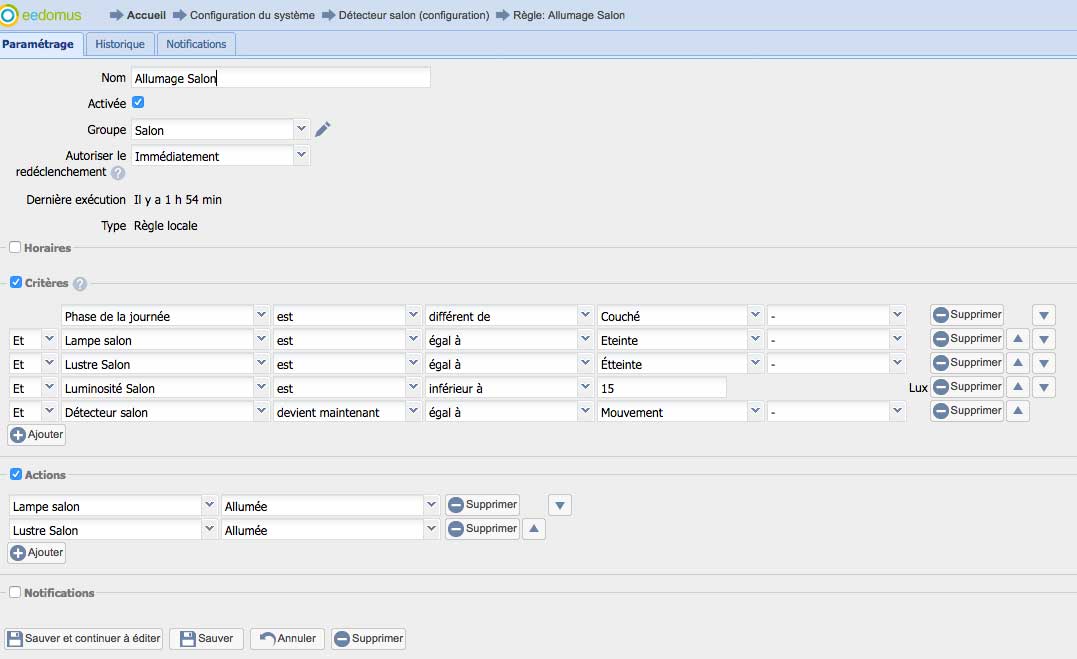The width and height of the screenshot is (1077, 659).
Task: Delete the Phase de la journée criterion
Action: point(967,315)
